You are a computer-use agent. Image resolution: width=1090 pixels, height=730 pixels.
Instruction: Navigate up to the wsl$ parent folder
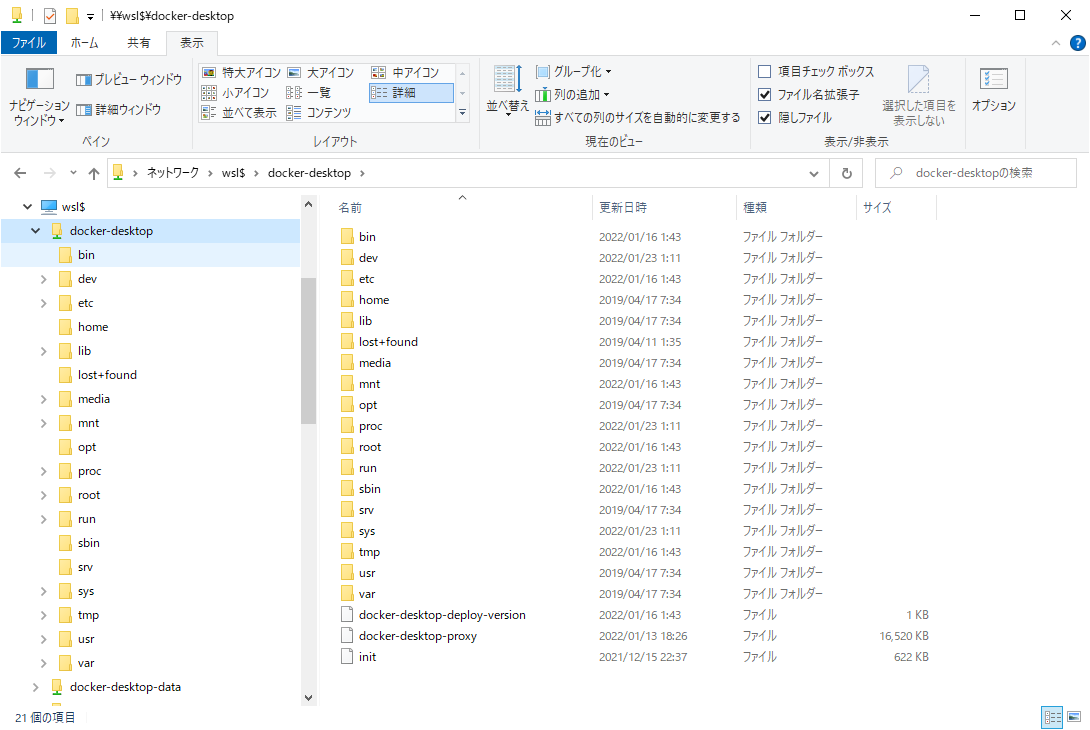click(93, 172)
